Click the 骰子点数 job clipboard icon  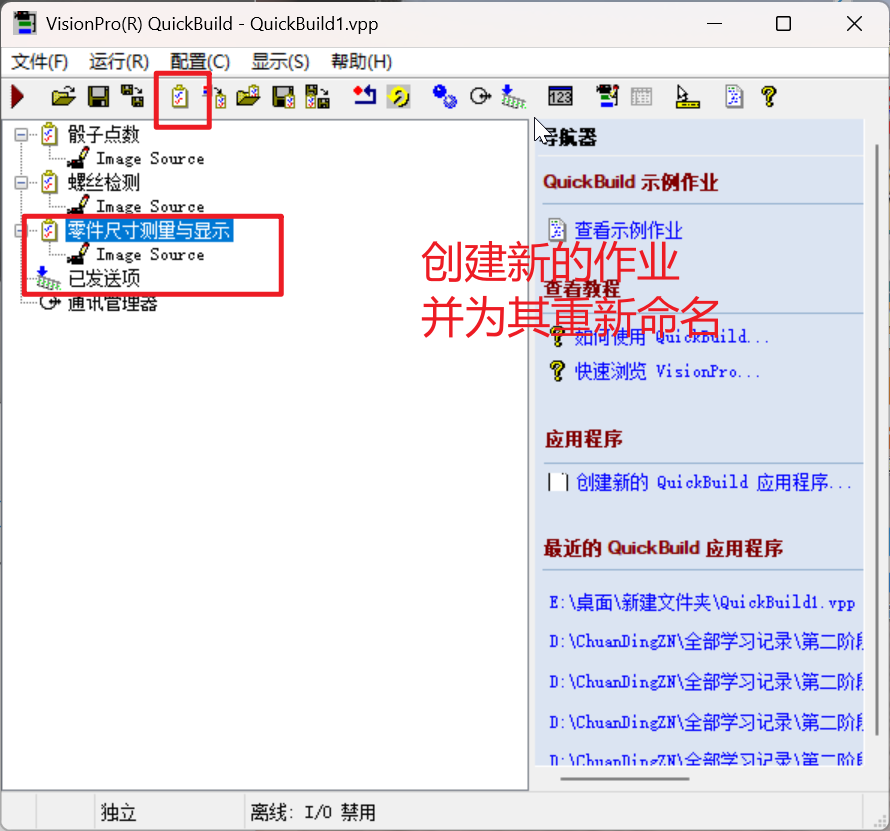tap(49, 135)
